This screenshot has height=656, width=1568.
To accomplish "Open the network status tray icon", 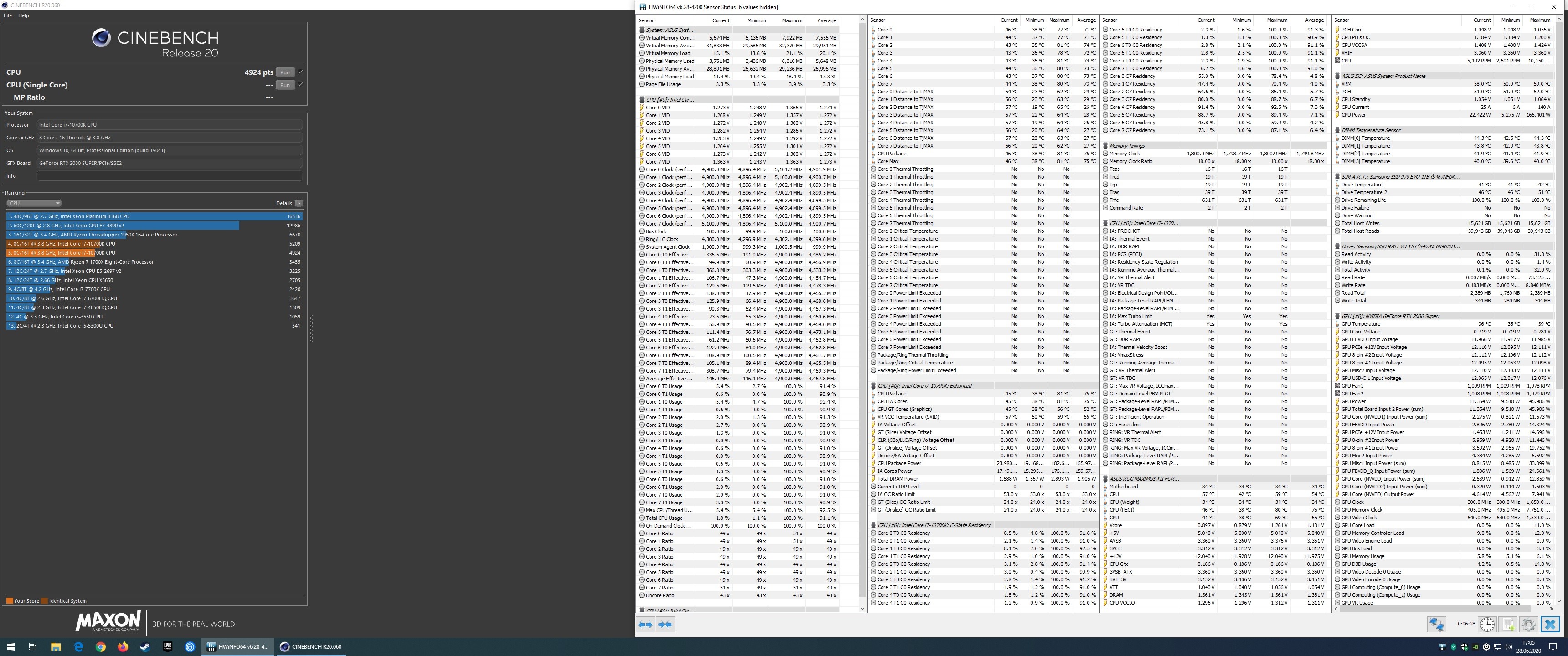I will [x=1497, y=646].
